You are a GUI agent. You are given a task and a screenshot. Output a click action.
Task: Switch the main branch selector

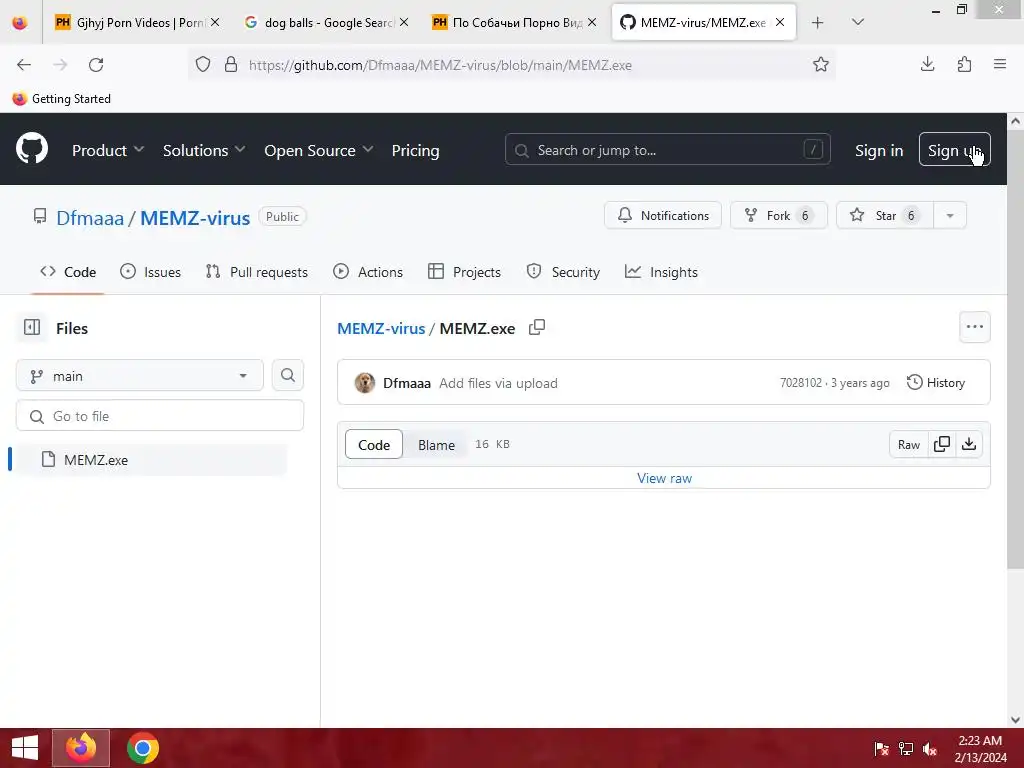[139, 376]
